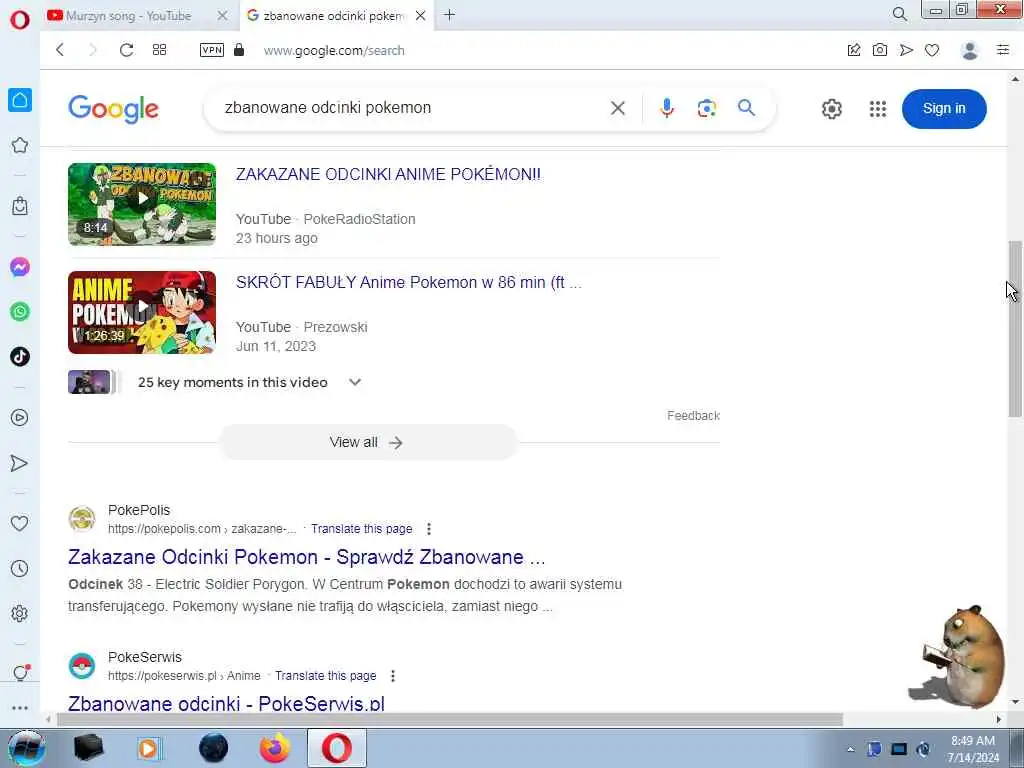1024x768 pixels.
Task: Switch to the Murzyn song YouTube tab
Action: pos(128,16)
